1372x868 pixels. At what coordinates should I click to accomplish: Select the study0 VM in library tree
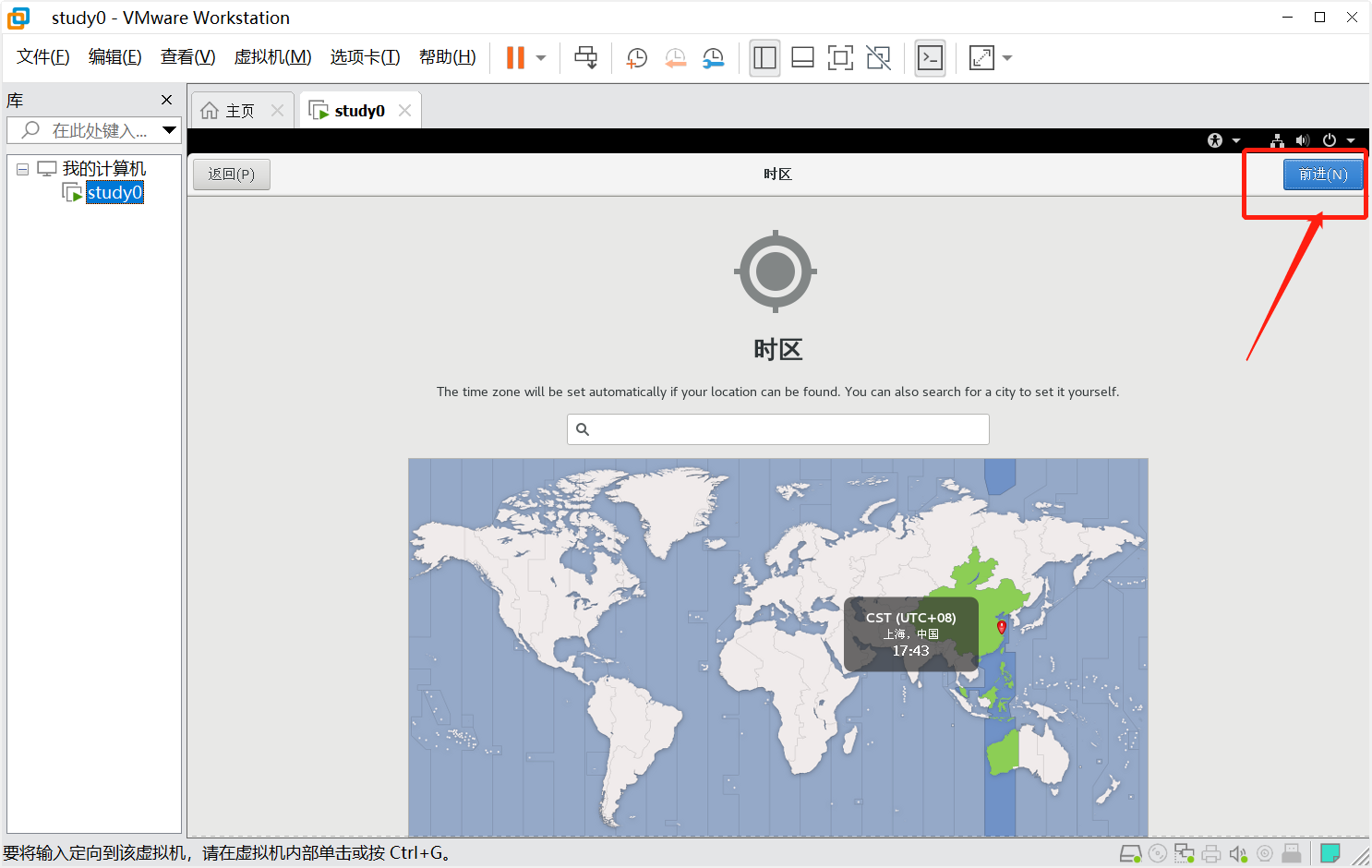point(114,192)
